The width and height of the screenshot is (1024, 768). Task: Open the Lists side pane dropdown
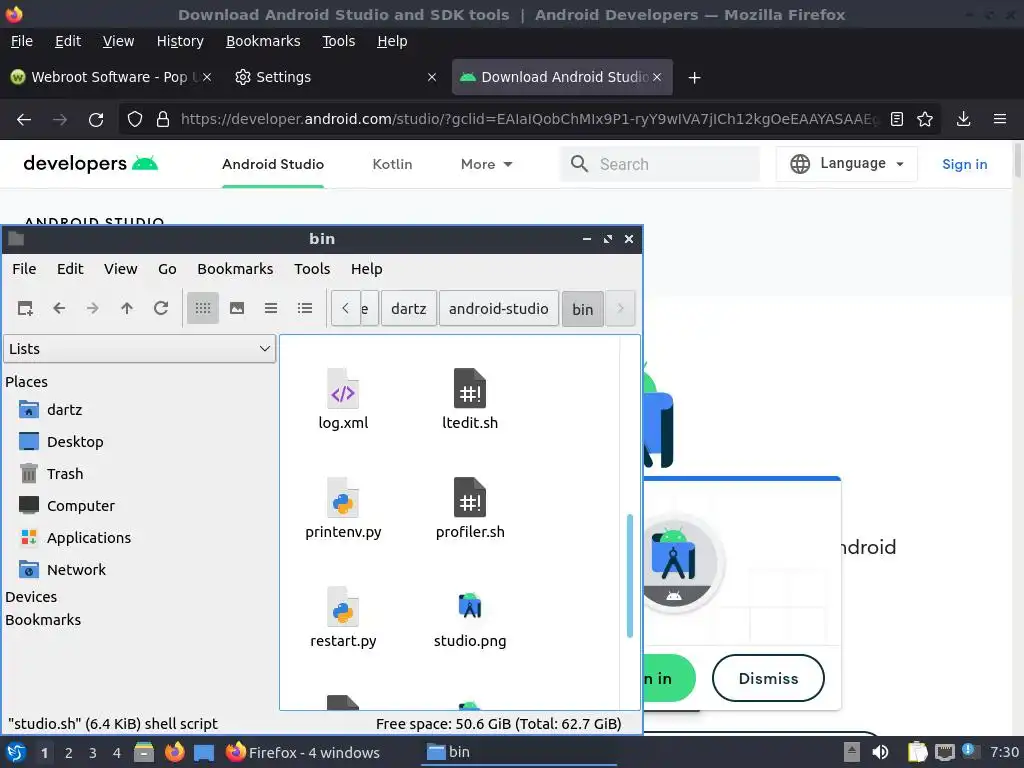pos(140,349)
